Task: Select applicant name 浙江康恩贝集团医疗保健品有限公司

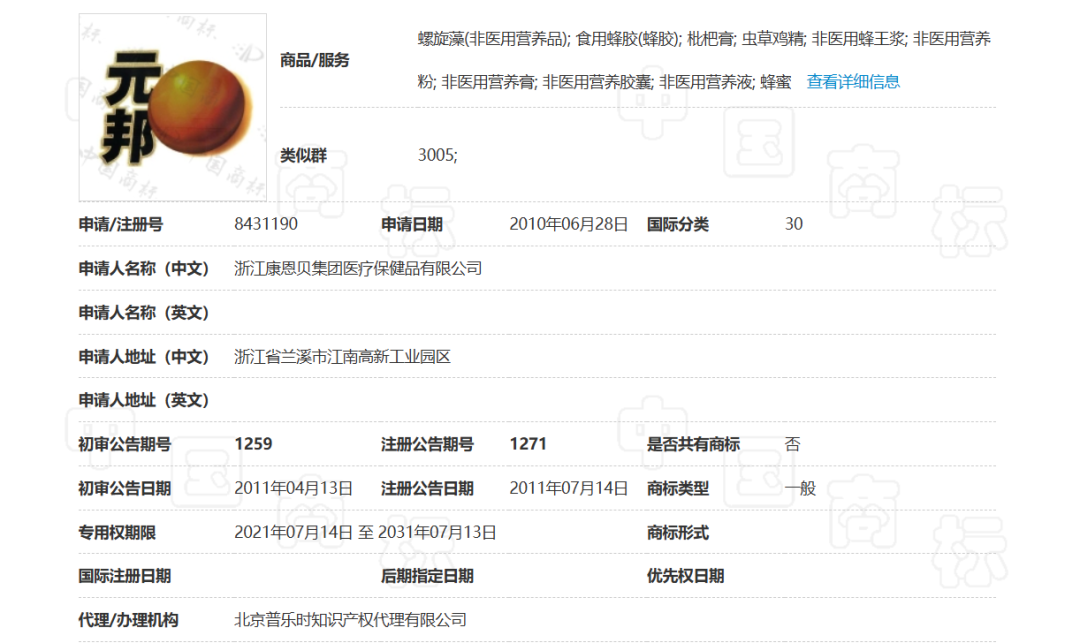Action: 357,268
